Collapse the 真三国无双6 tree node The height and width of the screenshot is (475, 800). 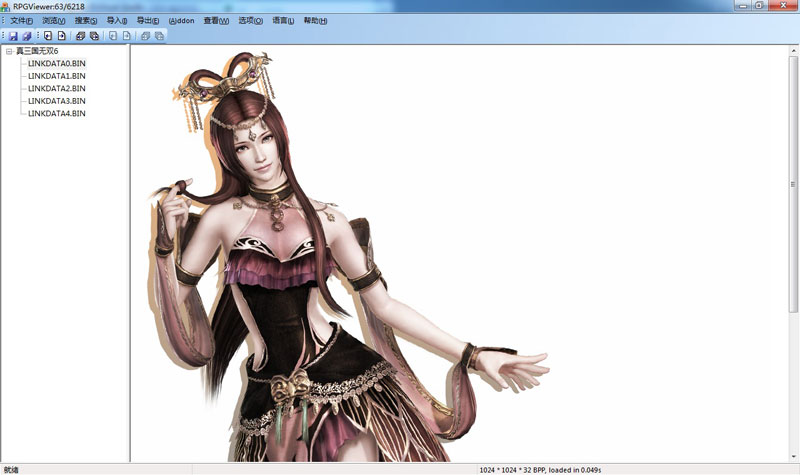tap(8, 51)
